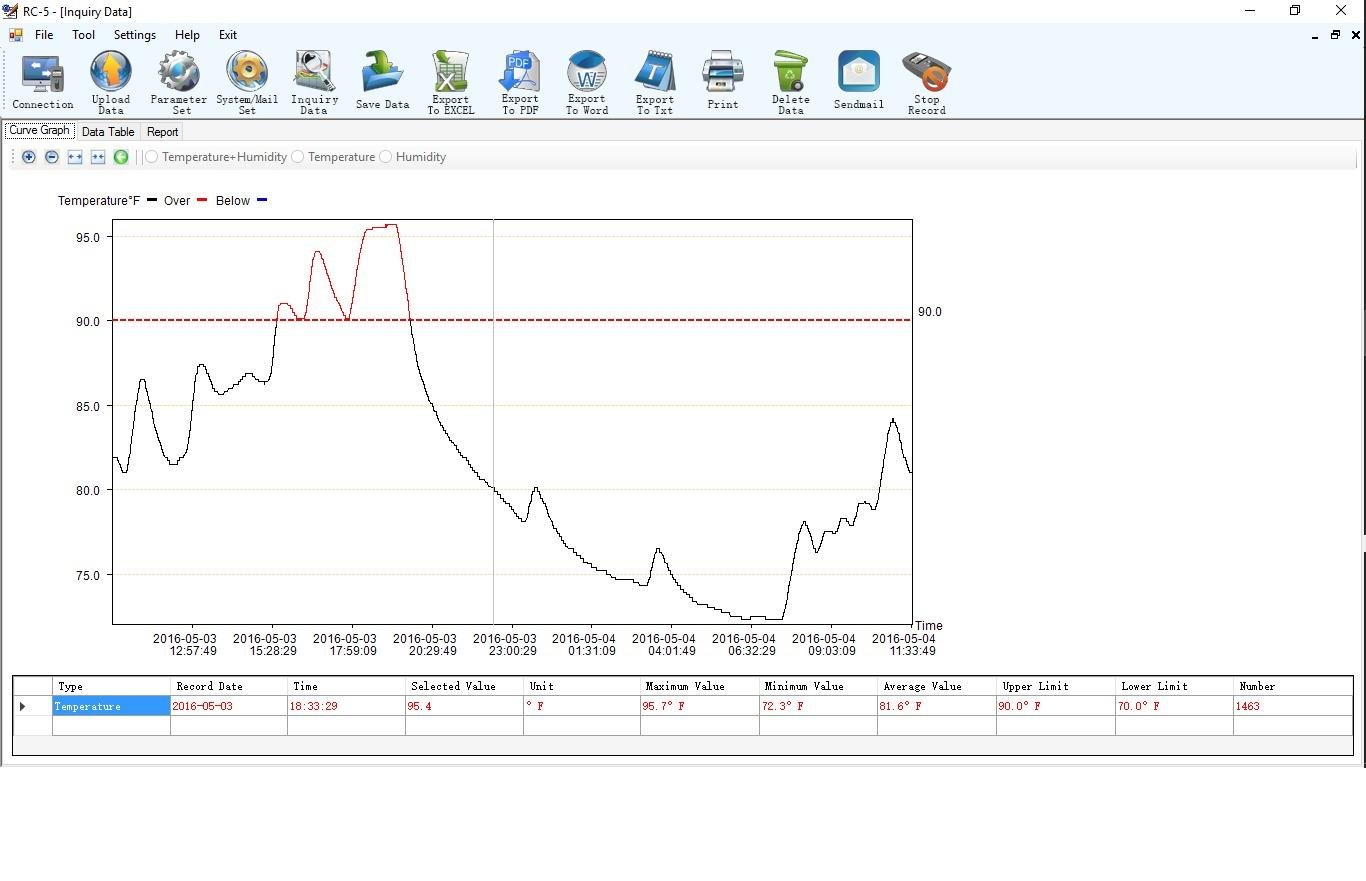Switch to the Report tab

point(162,132)
